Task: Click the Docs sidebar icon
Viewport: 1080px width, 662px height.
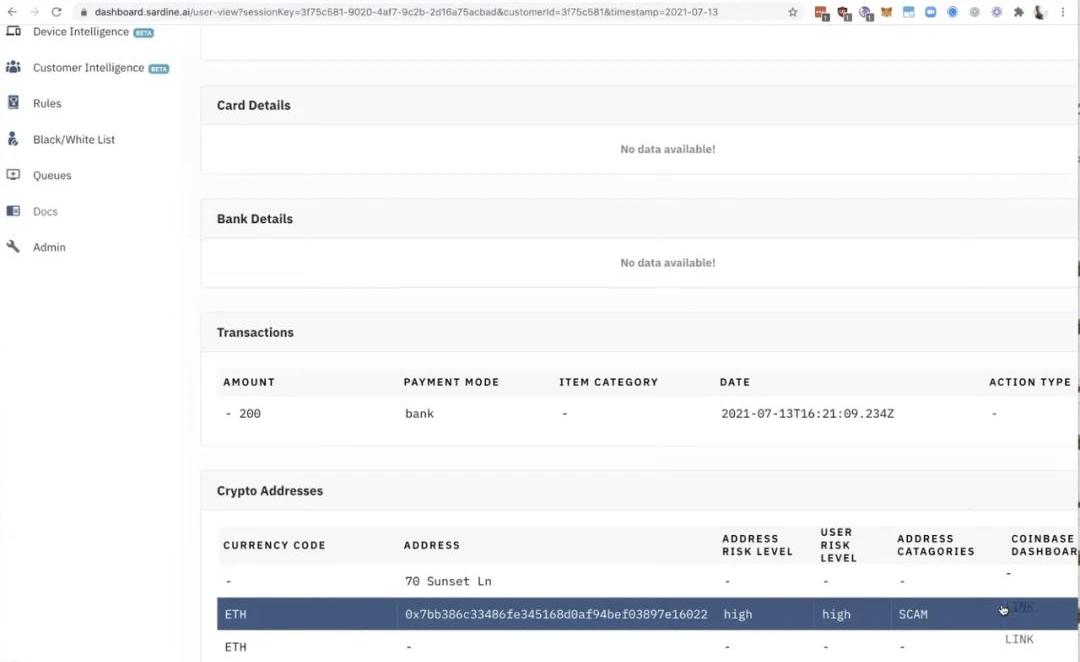Action: tap(13, 211)
